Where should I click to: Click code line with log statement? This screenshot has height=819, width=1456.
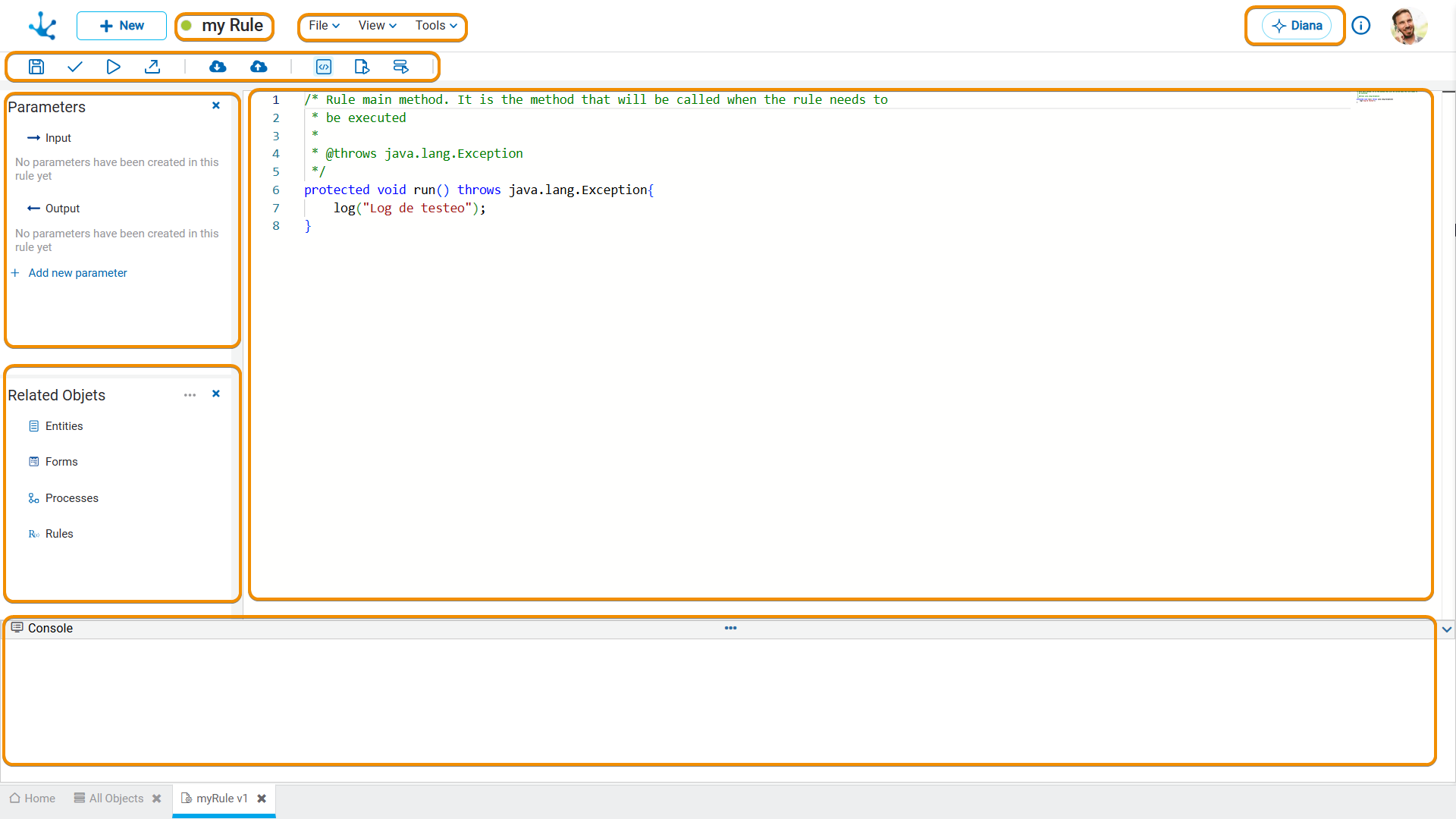(409, 208)
